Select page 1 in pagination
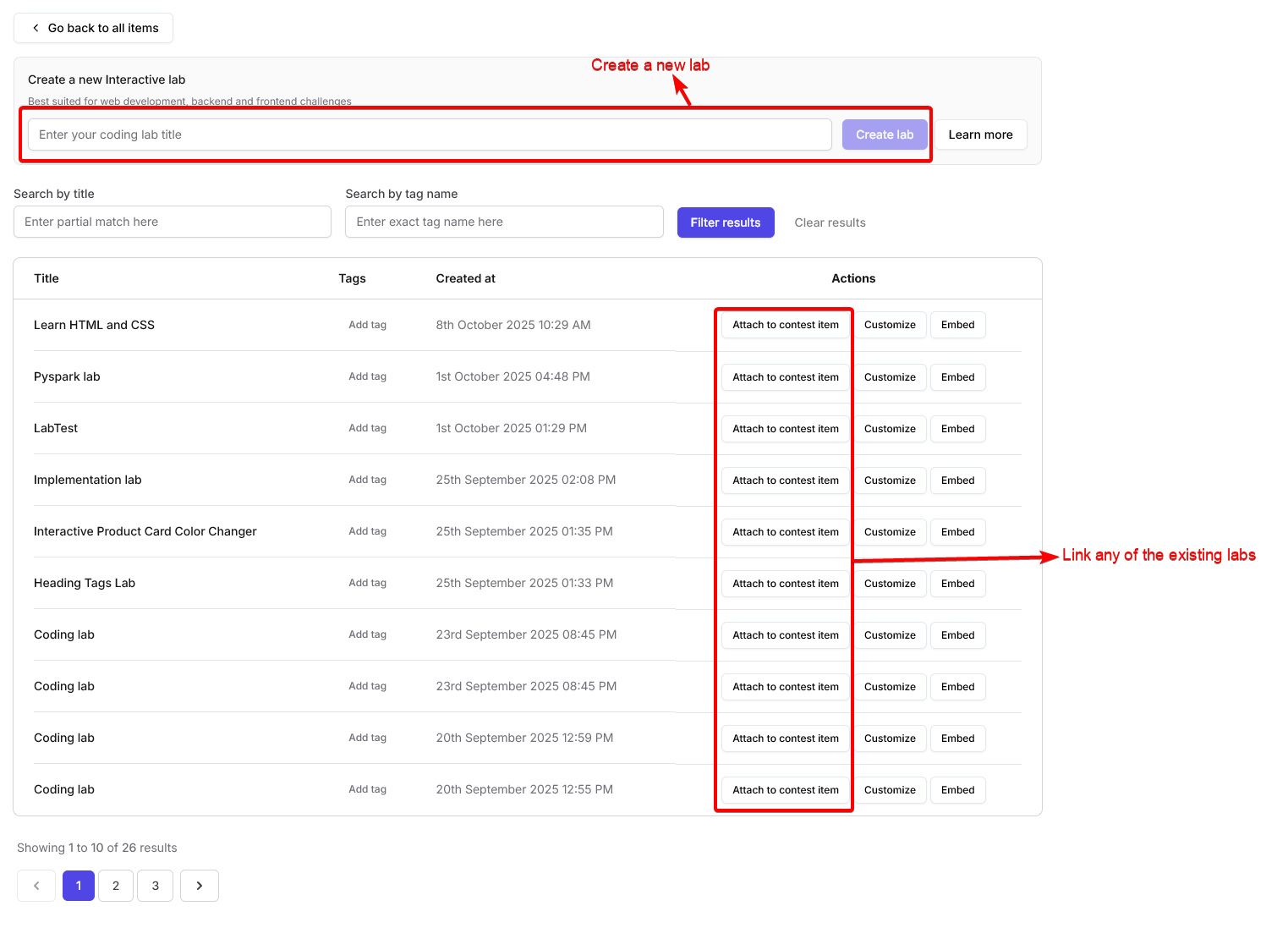The height and width of the screenshot is (928, 1288). point(79,886)
